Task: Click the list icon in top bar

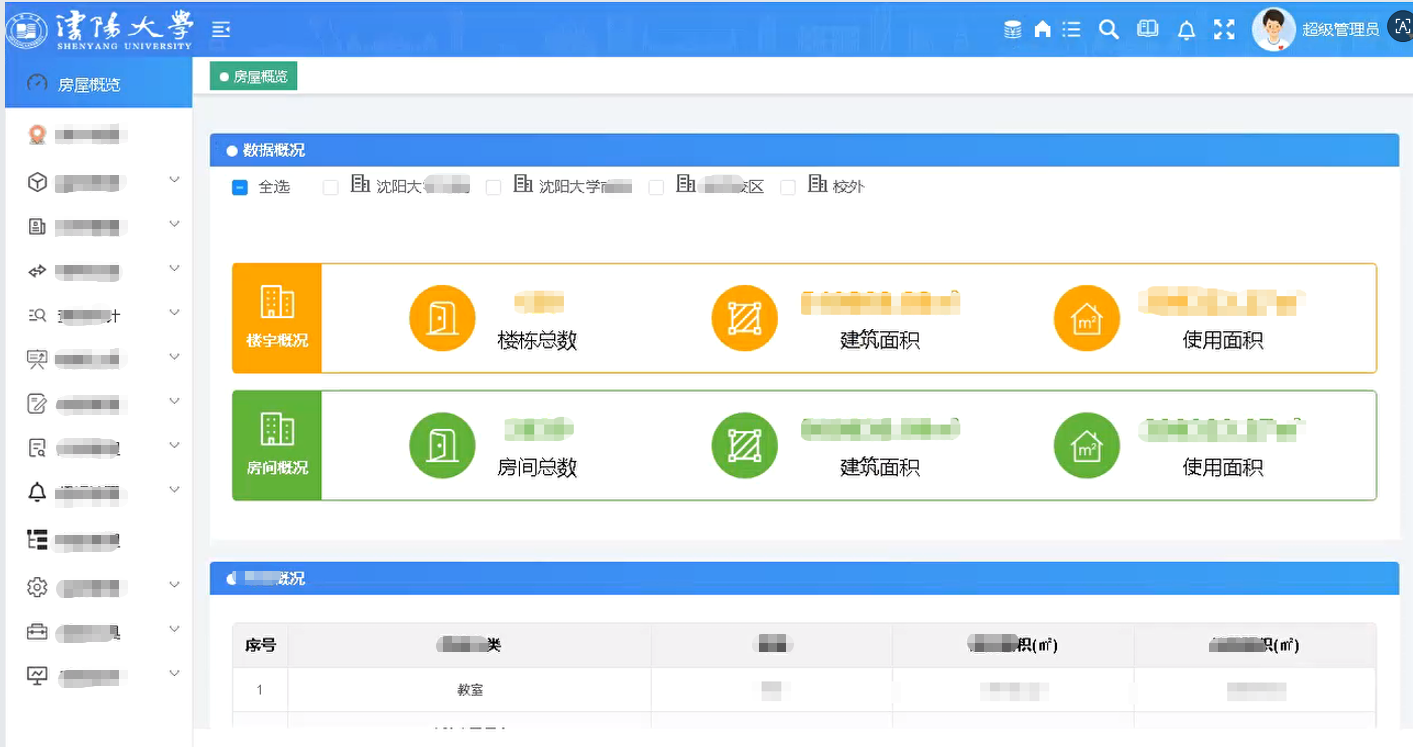Action: click(1071, 30)
